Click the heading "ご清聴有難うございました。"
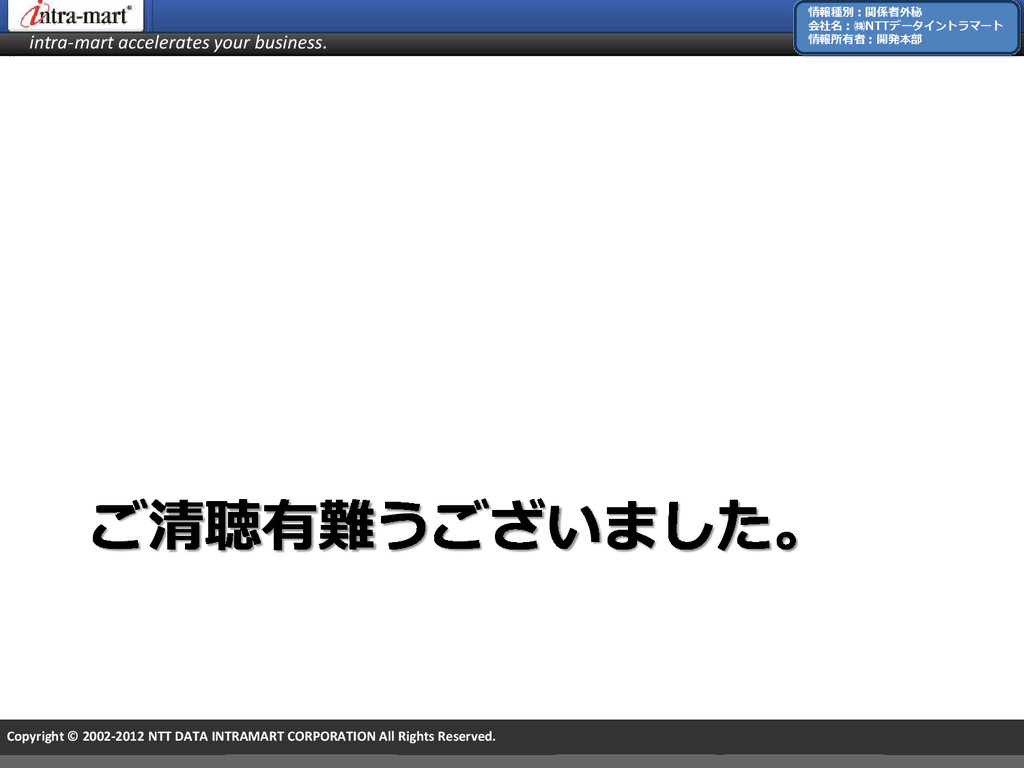The height and width of the screenshot is (768, 1024). point(445,526)
